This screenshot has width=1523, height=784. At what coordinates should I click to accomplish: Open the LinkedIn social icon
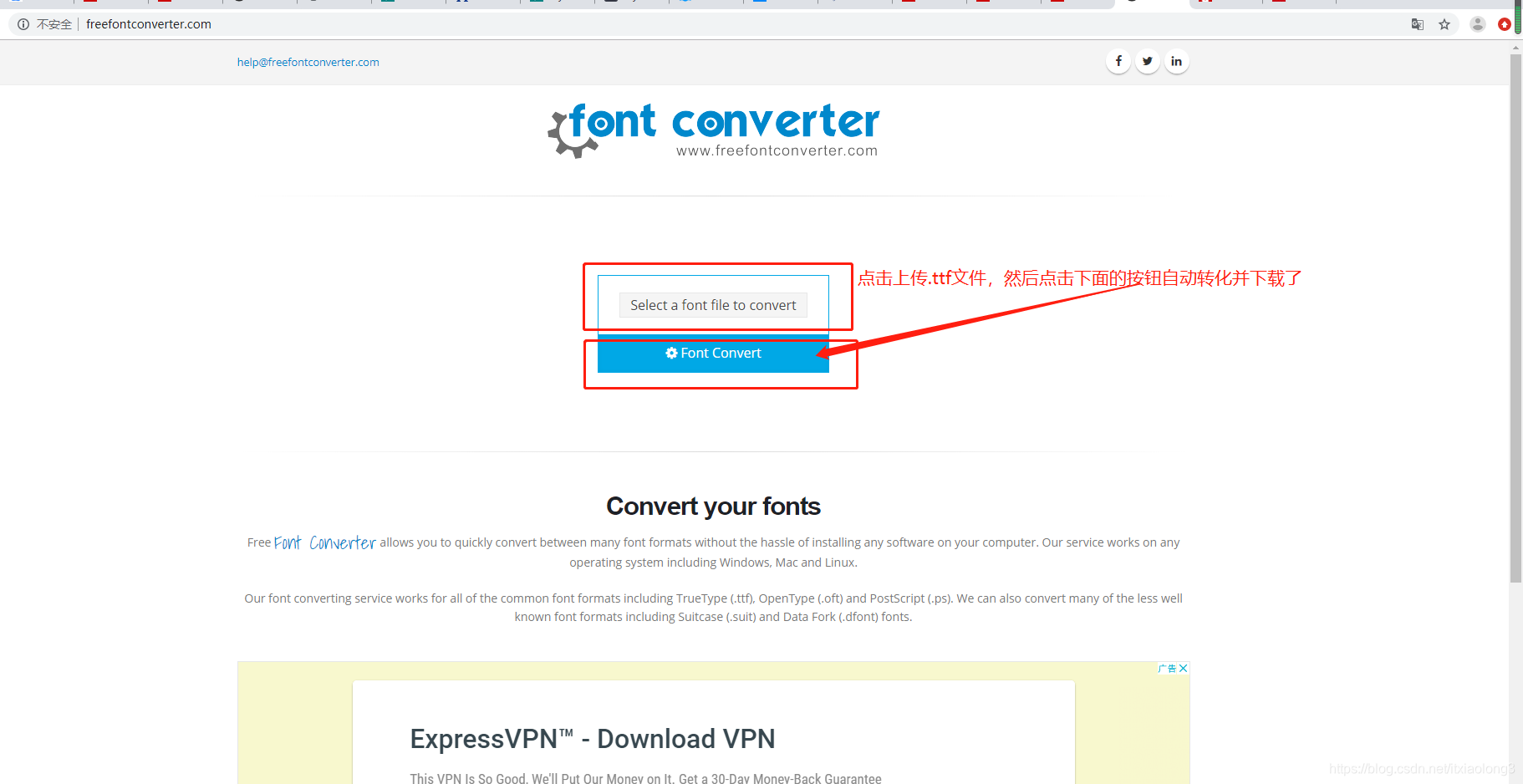1176,61
